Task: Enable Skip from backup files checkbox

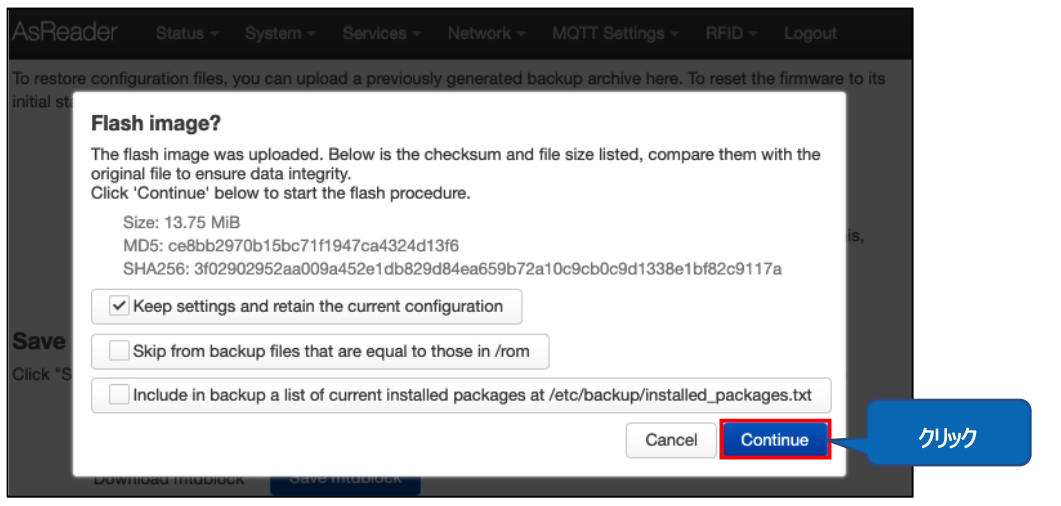Action: [120, 351]
